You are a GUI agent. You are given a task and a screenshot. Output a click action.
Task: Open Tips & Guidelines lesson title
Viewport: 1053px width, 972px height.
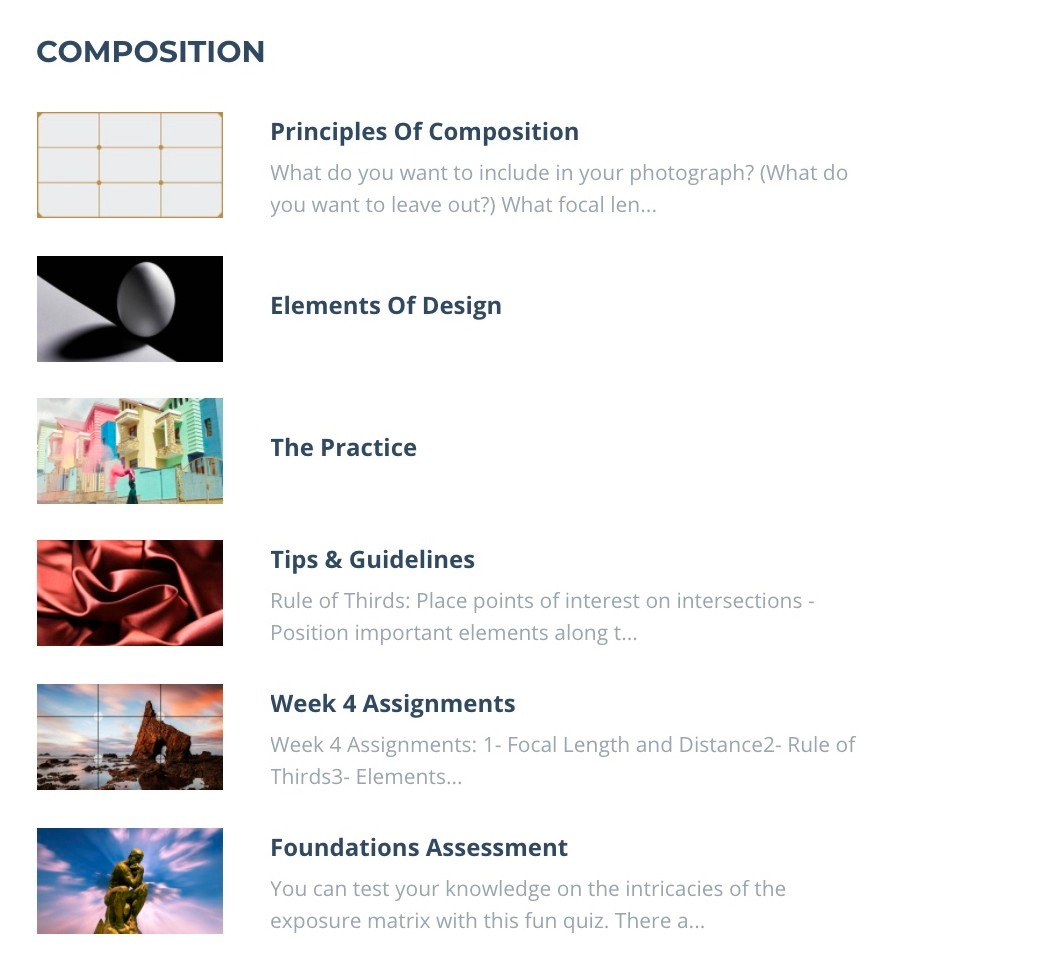[x=373, y=560]
